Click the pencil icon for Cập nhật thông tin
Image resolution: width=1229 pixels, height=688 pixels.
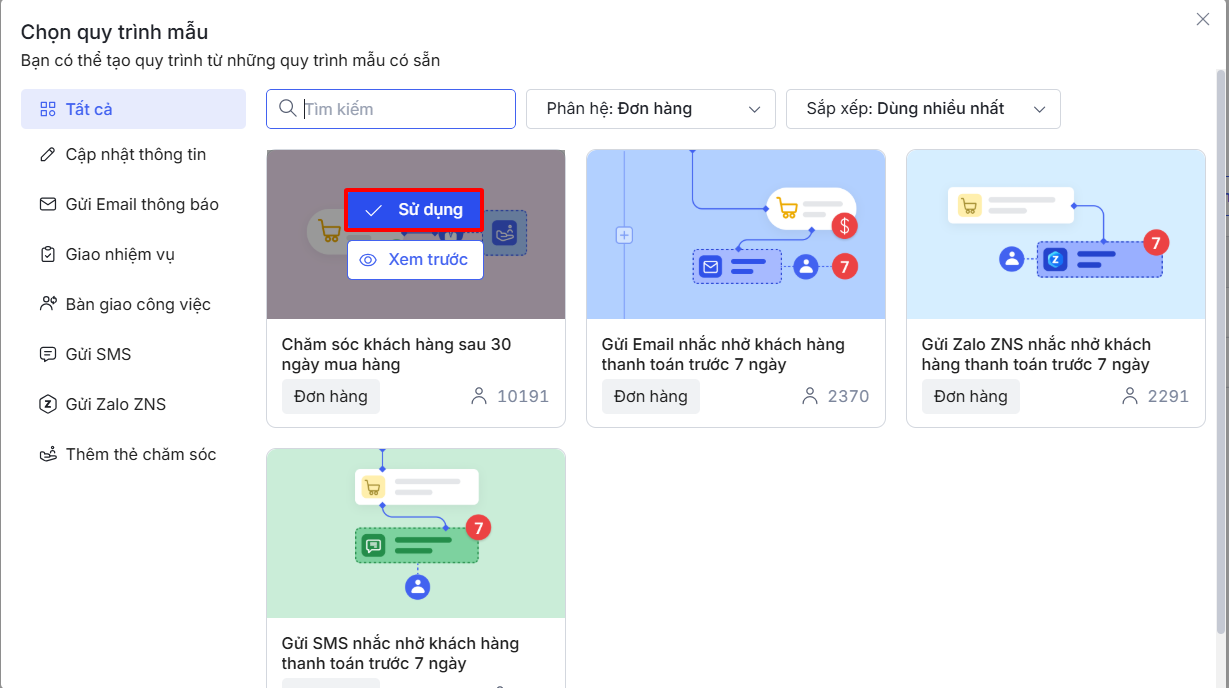click(x=47, y=155)
